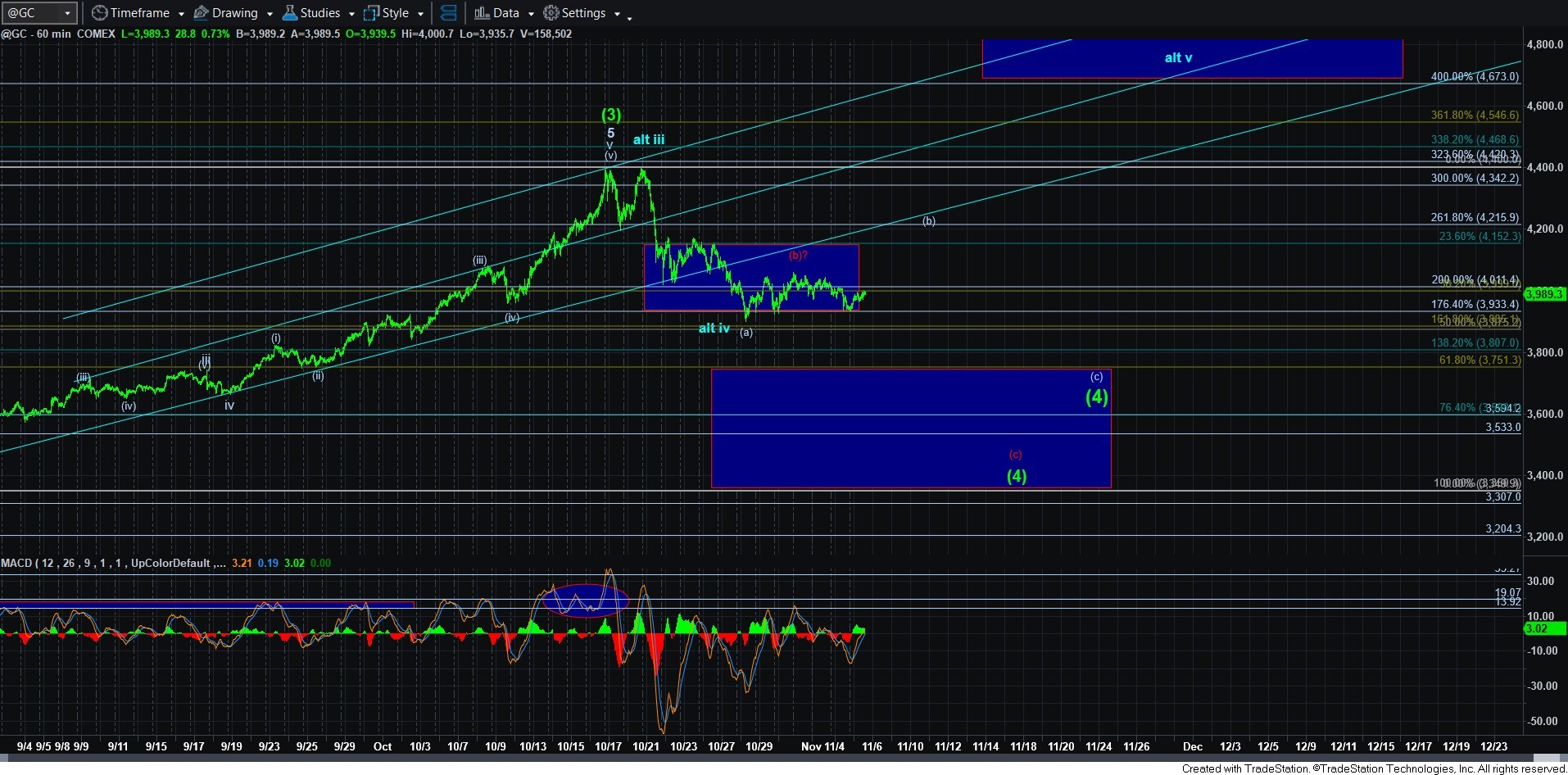Select the blue ellipse on the MACD panel
This screenshot has height=775, width=1568.
(585, 601)
